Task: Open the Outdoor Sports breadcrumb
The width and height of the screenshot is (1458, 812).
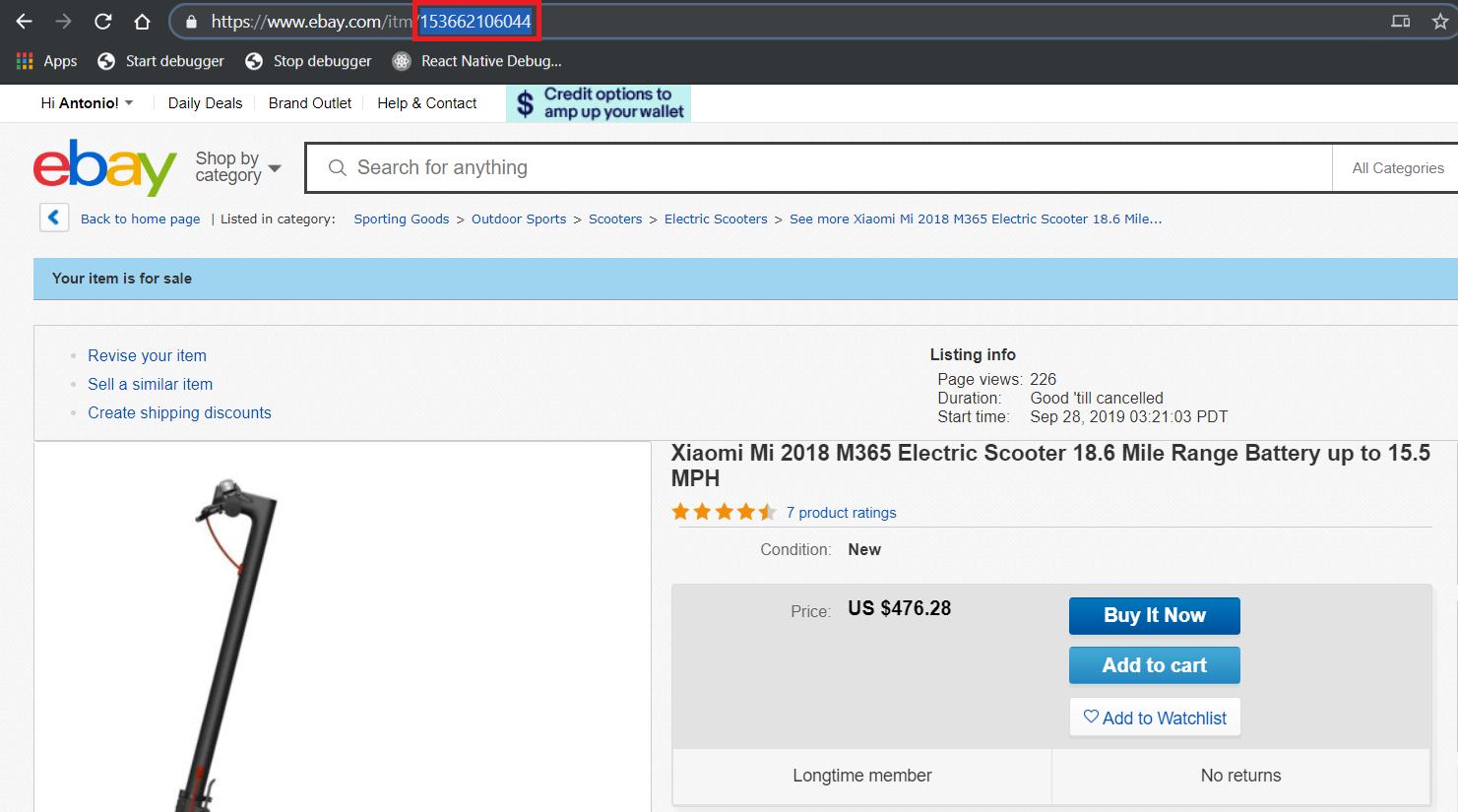Action: (x=519, y=219)
